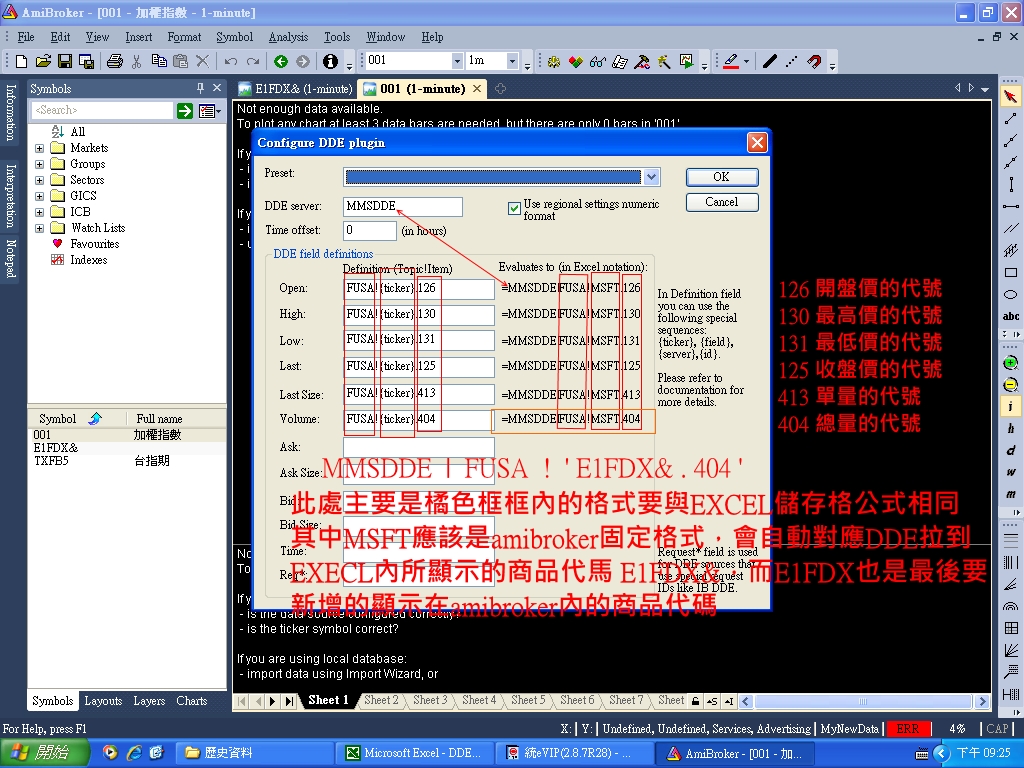Viewport: 1024px width, 768px height.
Task: Click the Paste icon
Action: click(180, 61)
